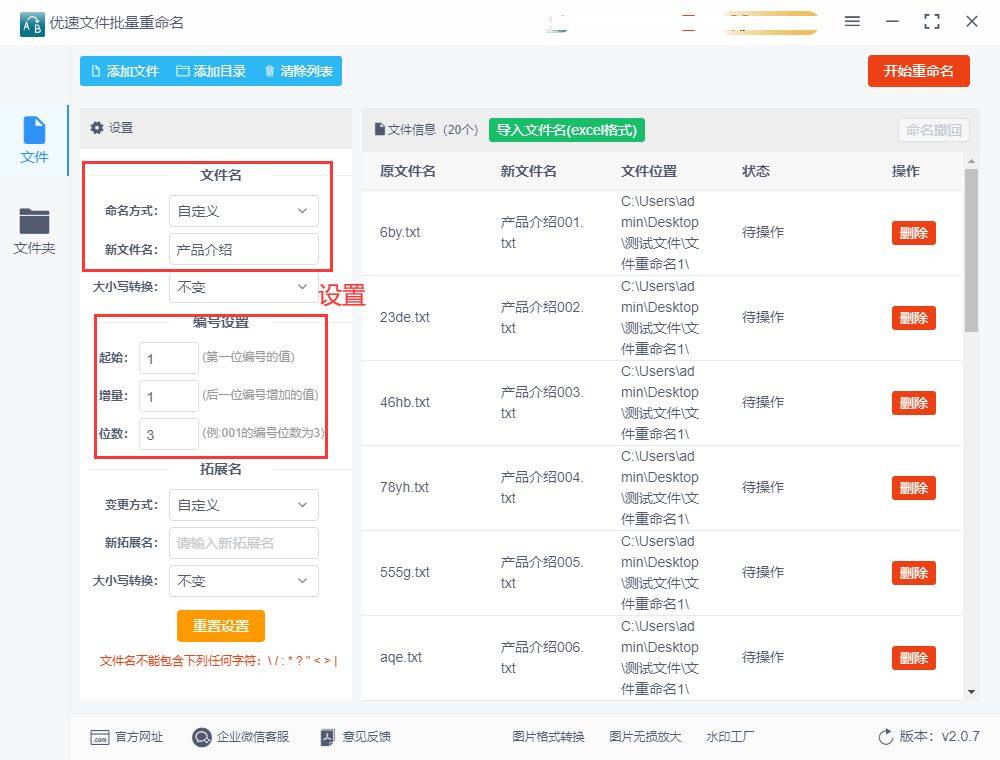
Task: Delete the aqe.txt row
Action: 913,657
